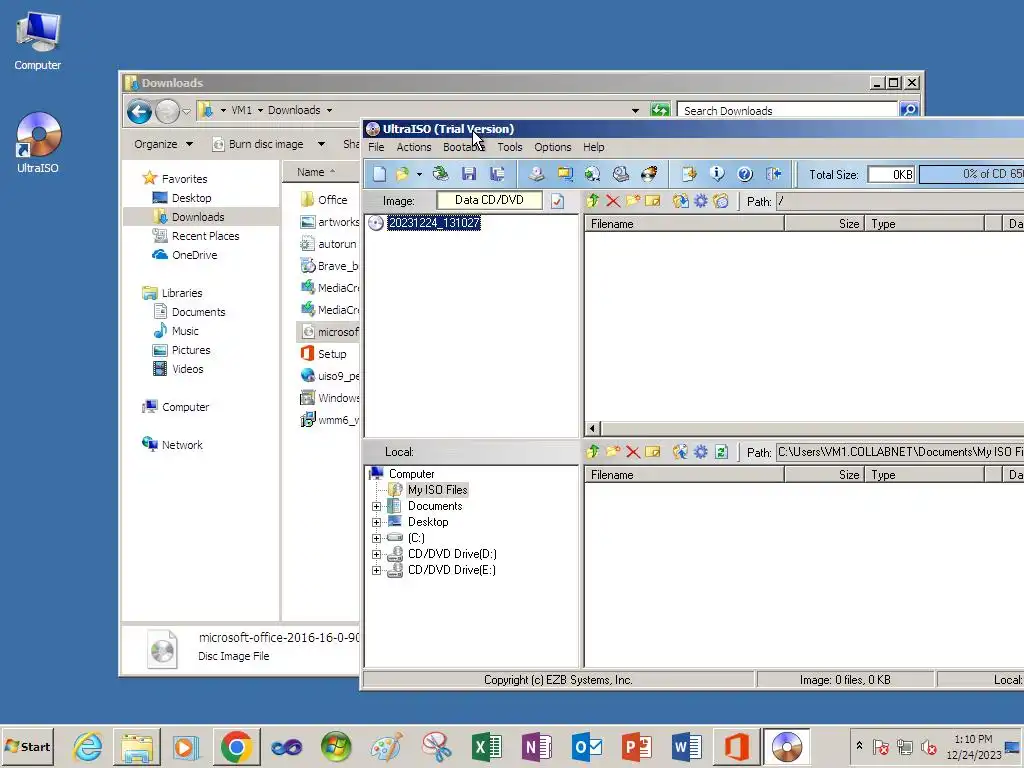Viewport: 1024px width, 768px height.
Task: Click the Properties info icon
Action: click(x=717, y=174)
